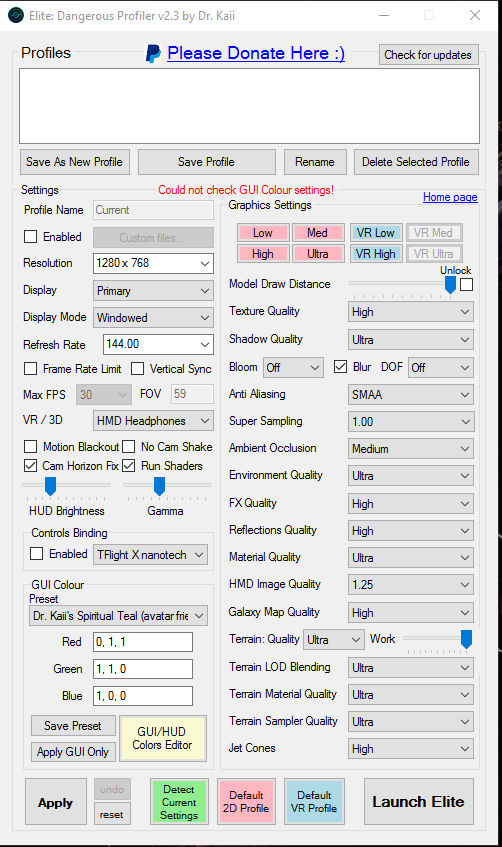Click Apply GUI Only button

(x=73, y=751)
